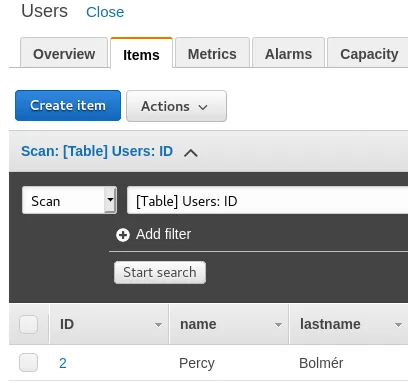Screen dimensions: 408x383
Task: Open the ID column sort arrow
Action: (158, 325)
